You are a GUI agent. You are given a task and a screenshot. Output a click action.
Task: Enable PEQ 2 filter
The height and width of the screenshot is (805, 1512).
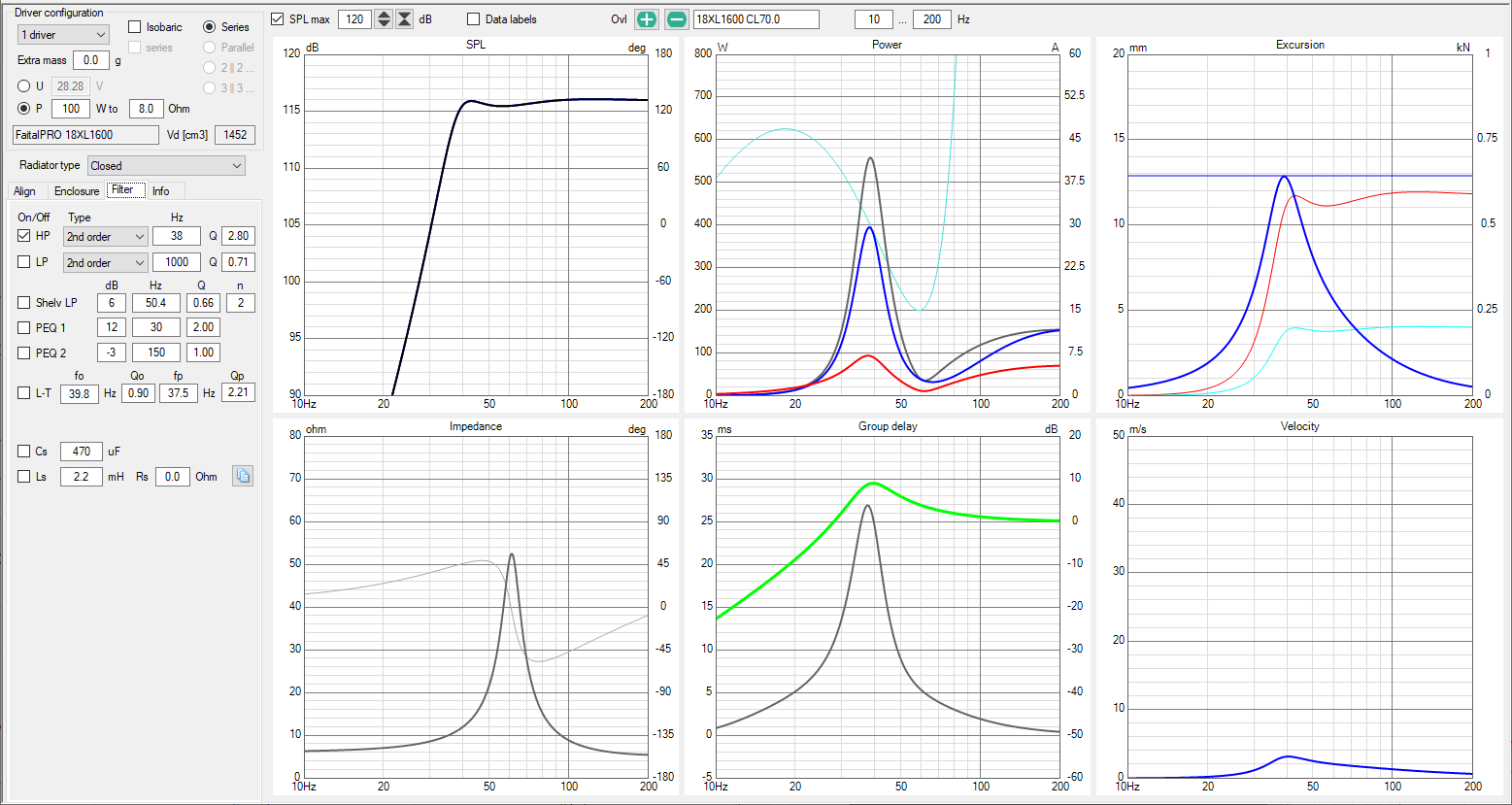point(24,352)
